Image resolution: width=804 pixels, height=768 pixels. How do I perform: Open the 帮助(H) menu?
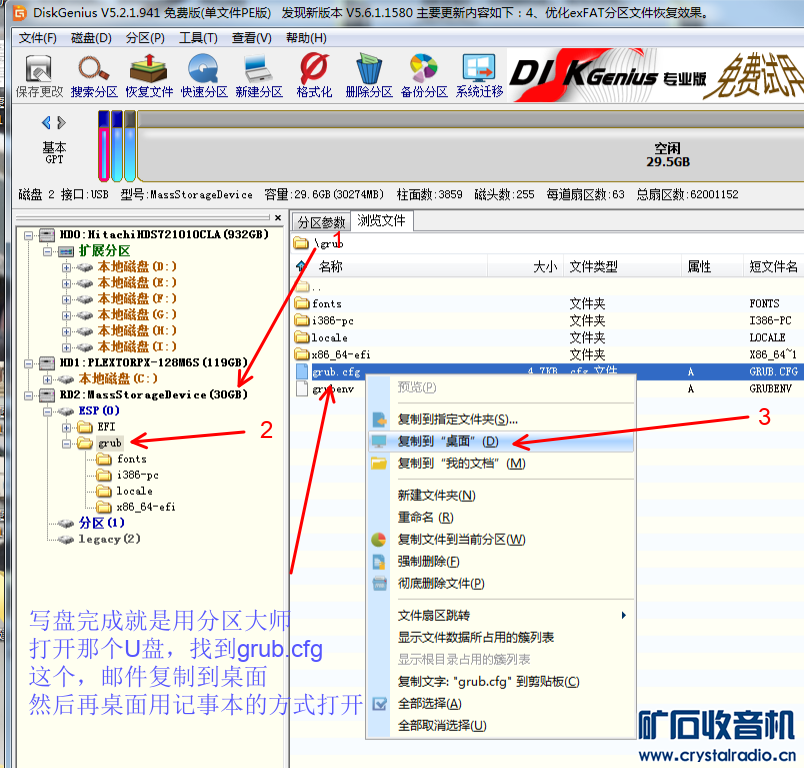tap(306, 38)
